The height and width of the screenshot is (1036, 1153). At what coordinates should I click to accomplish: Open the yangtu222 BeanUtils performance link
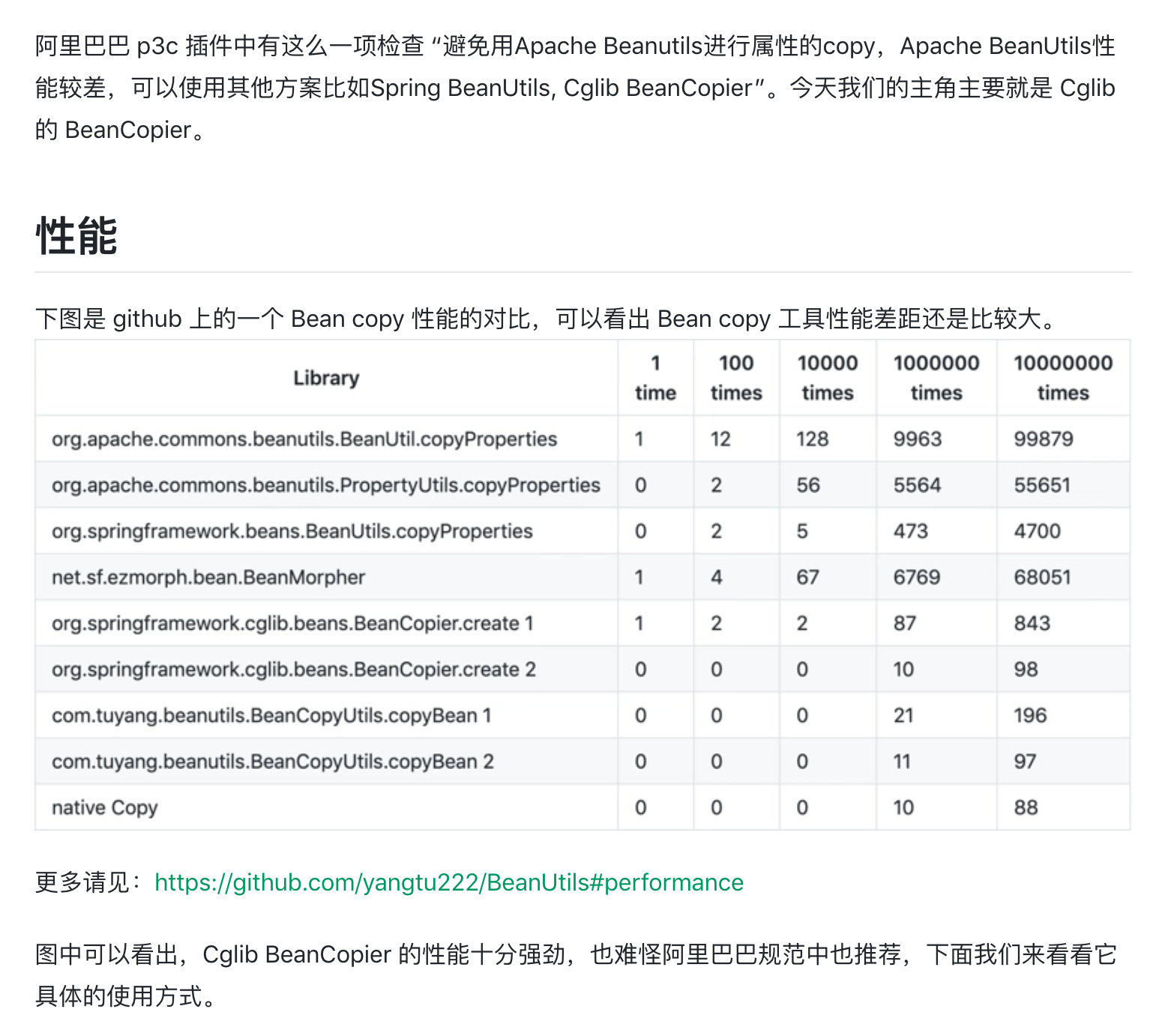[449, 882]
